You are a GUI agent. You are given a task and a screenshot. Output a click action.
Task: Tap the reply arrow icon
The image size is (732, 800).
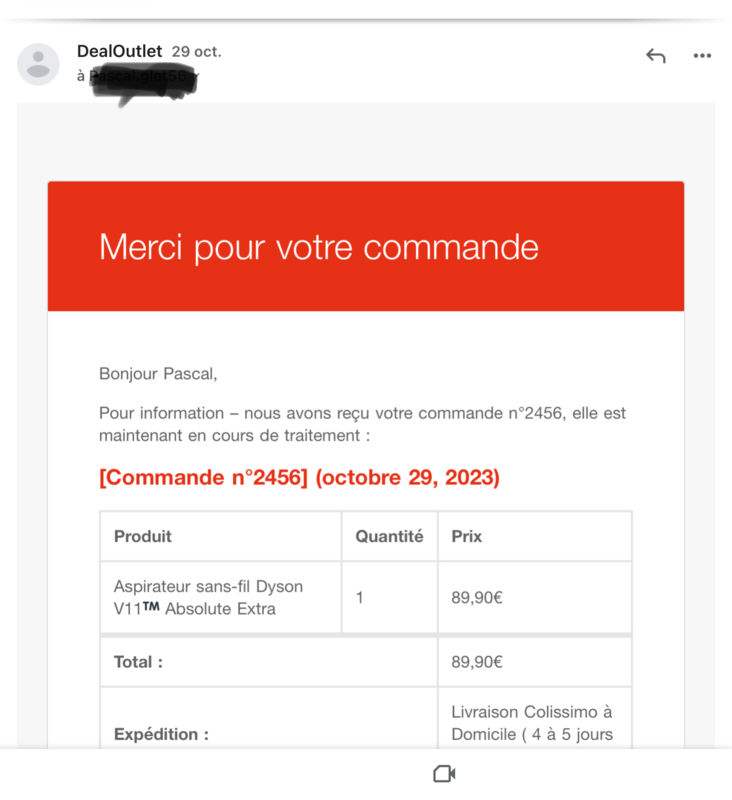click(x=655, y=55)
